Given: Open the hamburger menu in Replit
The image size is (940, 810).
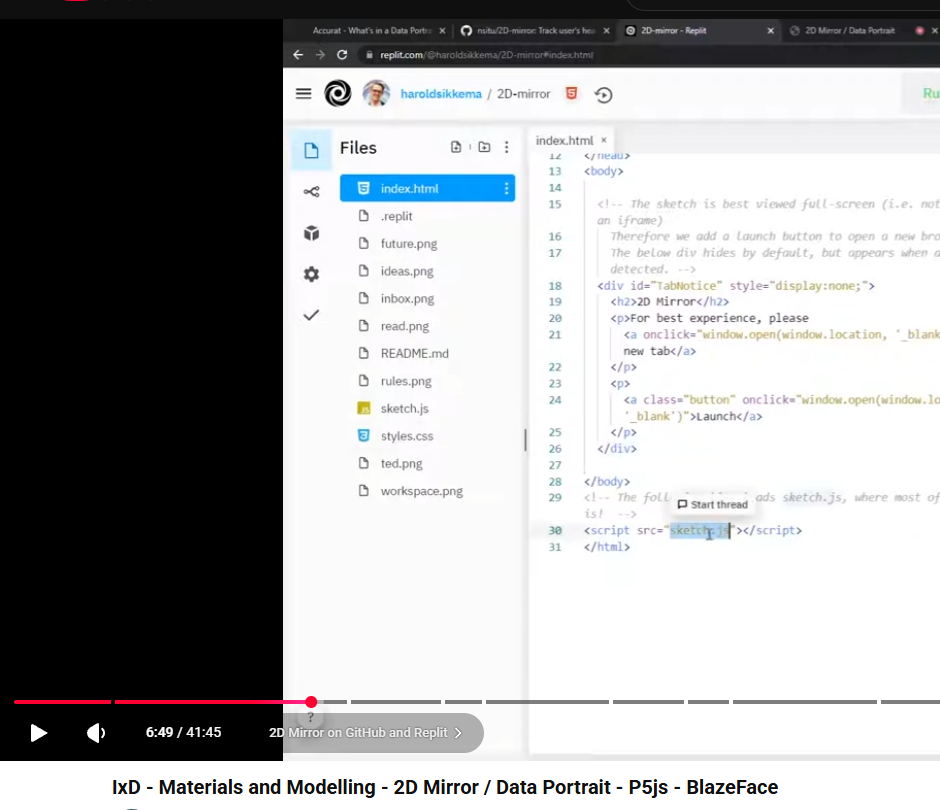Looking at the screenshot, I should coord(304,93).
